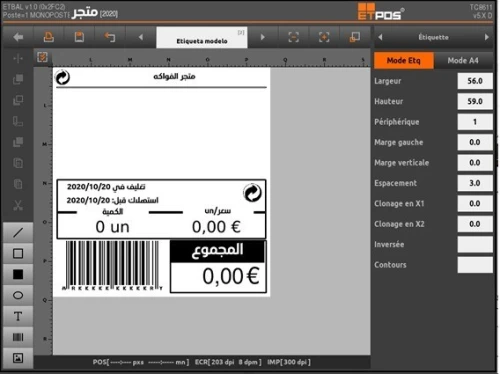500x374 pixels.
Task: Click the paste icon in sidebar
Action: point(18,184)
